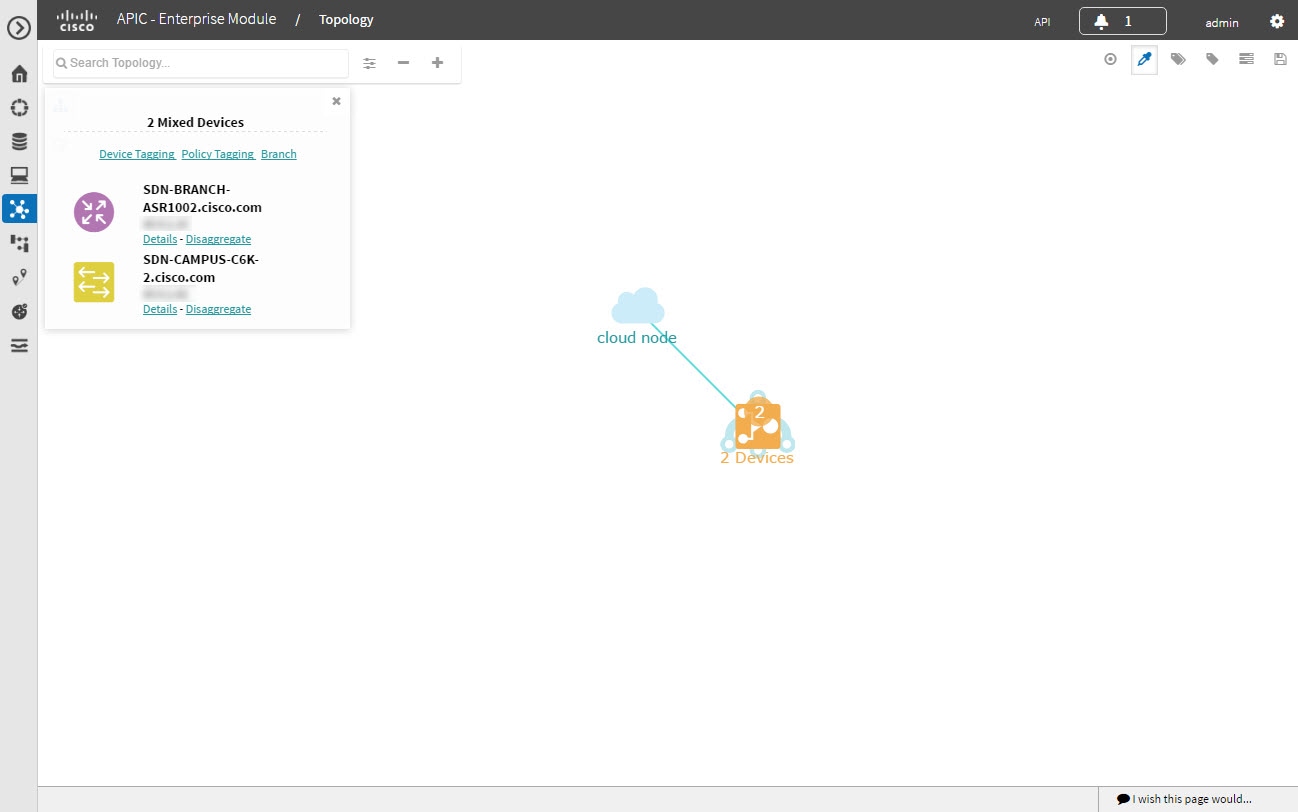
Task: Toggle the target focus icon in toolbar
Action: (x=1110, y=59)
